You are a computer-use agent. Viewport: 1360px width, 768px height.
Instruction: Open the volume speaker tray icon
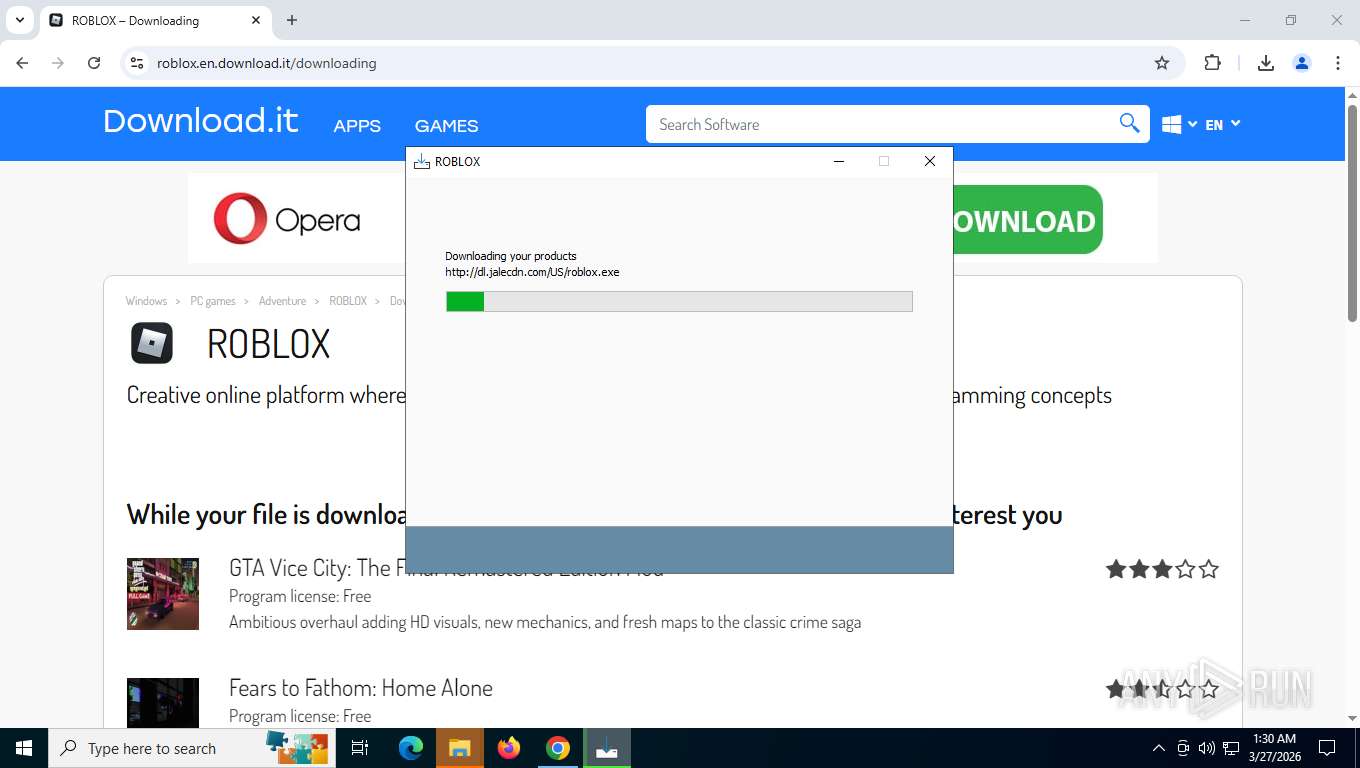point(1207,748)
